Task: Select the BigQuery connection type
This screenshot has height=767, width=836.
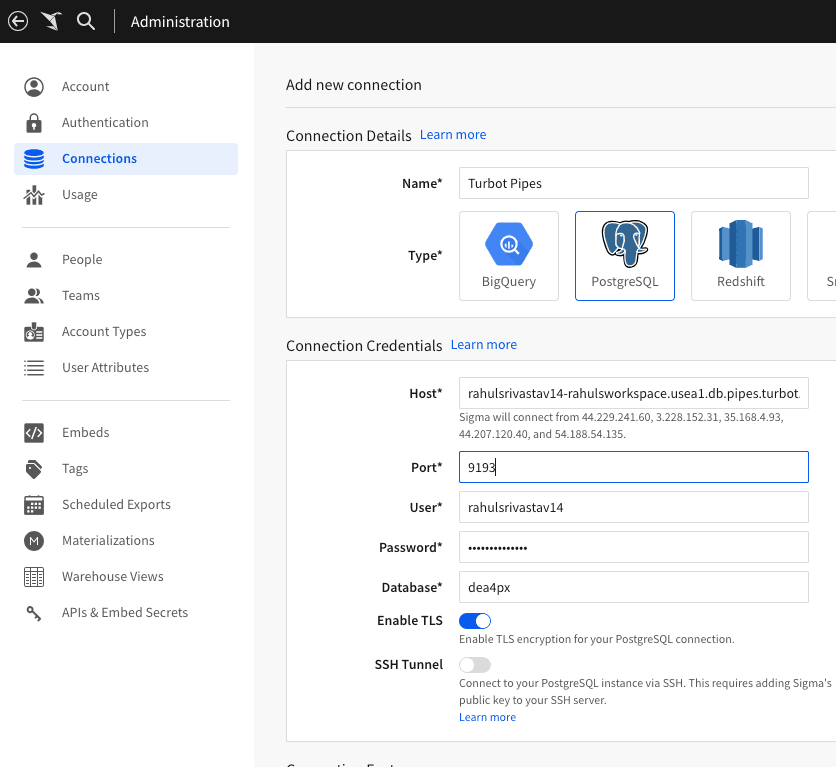Action: (509, 256)
